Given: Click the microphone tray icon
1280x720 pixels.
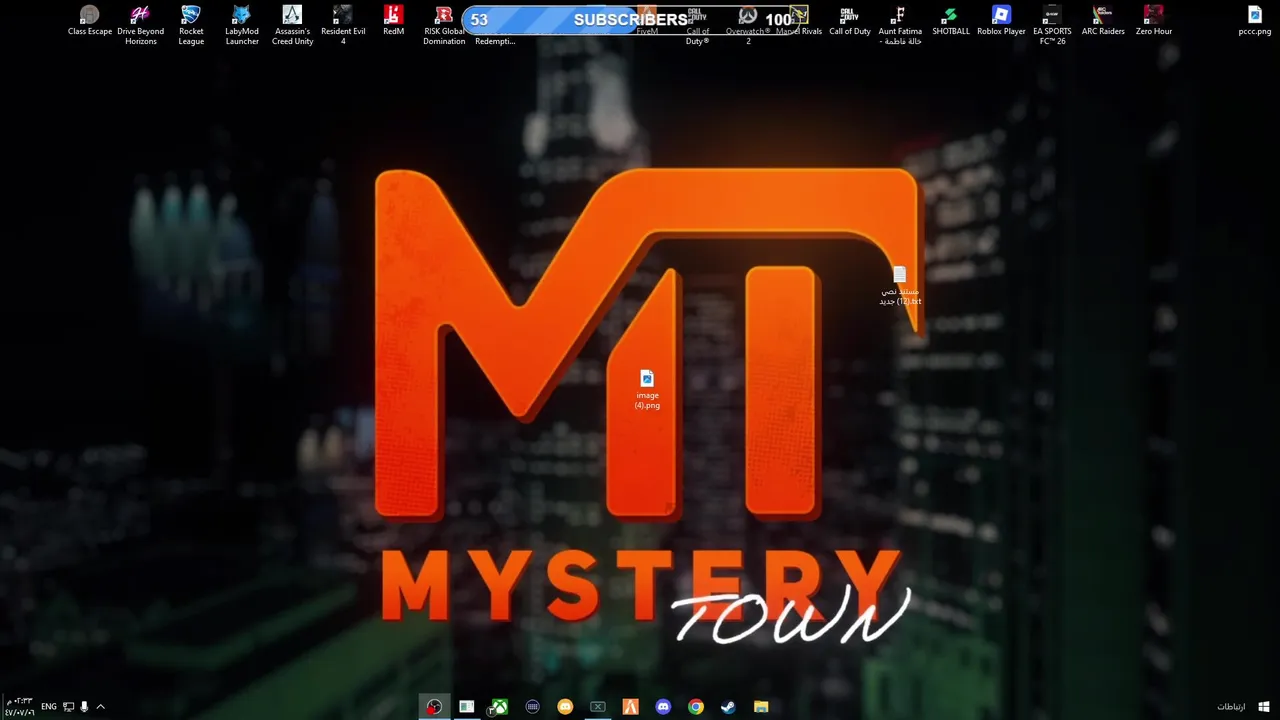Looking at the screenshot, I should pos(84,707).
